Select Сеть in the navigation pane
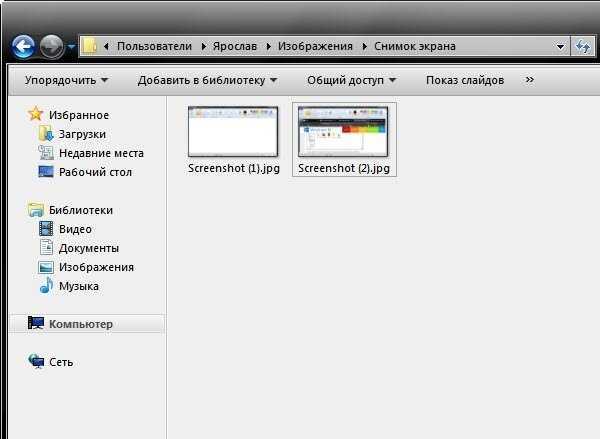Image resolution: width=600 pixels, height=439 pixels. [x=61, y=362]
